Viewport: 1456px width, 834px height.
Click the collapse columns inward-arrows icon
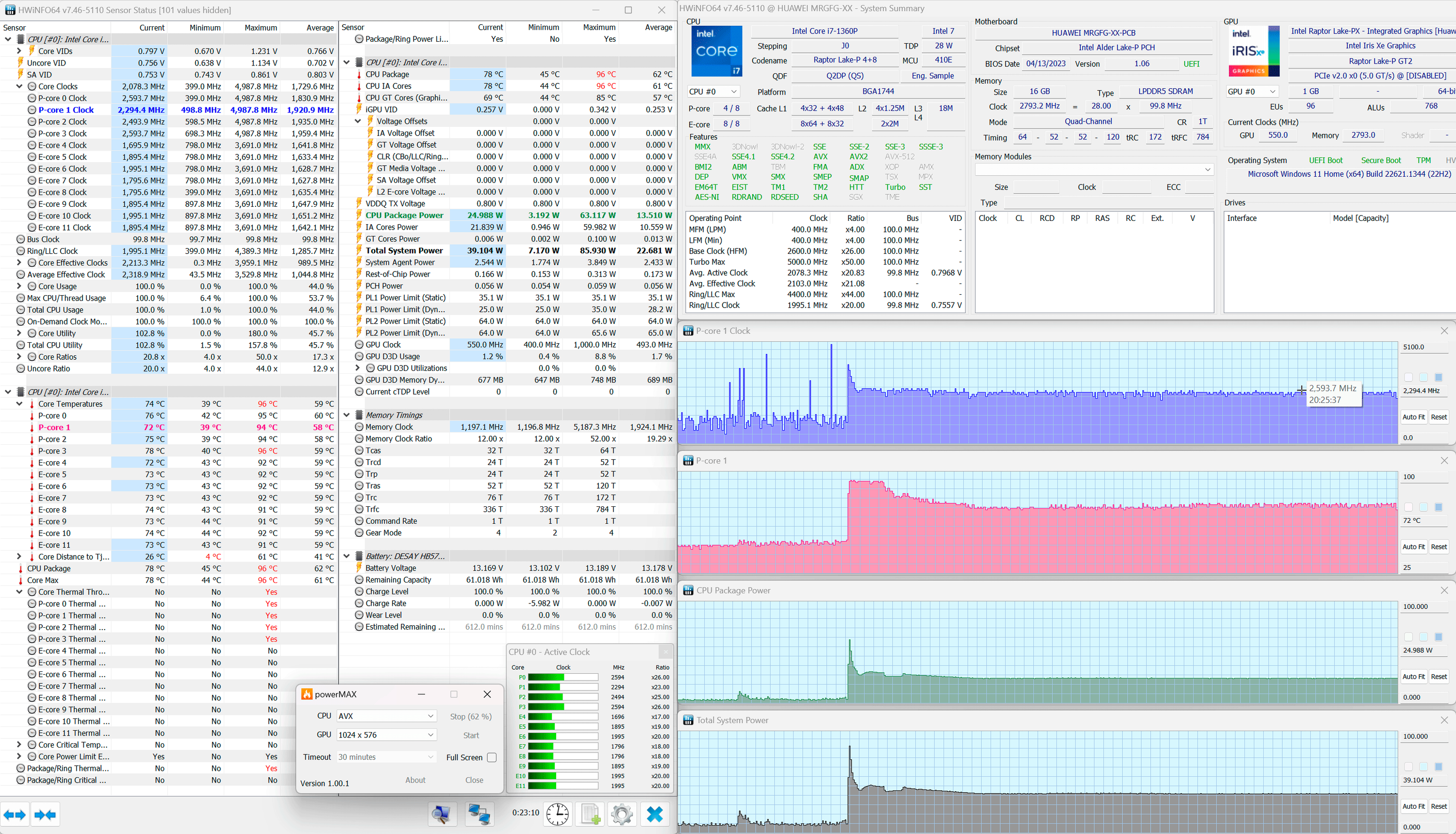[45, 815]
